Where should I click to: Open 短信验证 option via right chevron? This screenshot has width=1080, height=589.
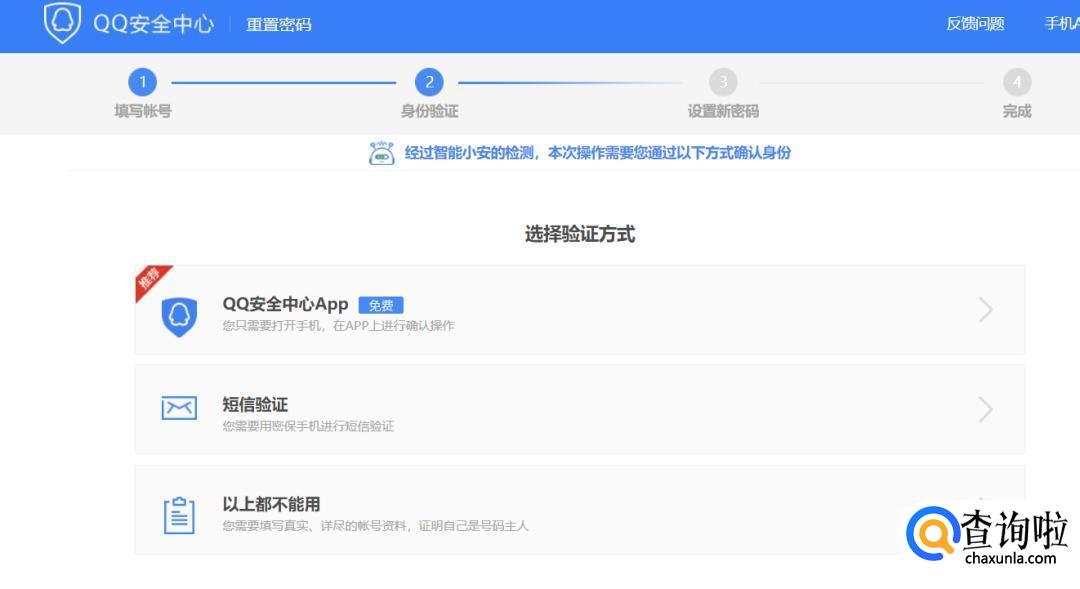986,409
